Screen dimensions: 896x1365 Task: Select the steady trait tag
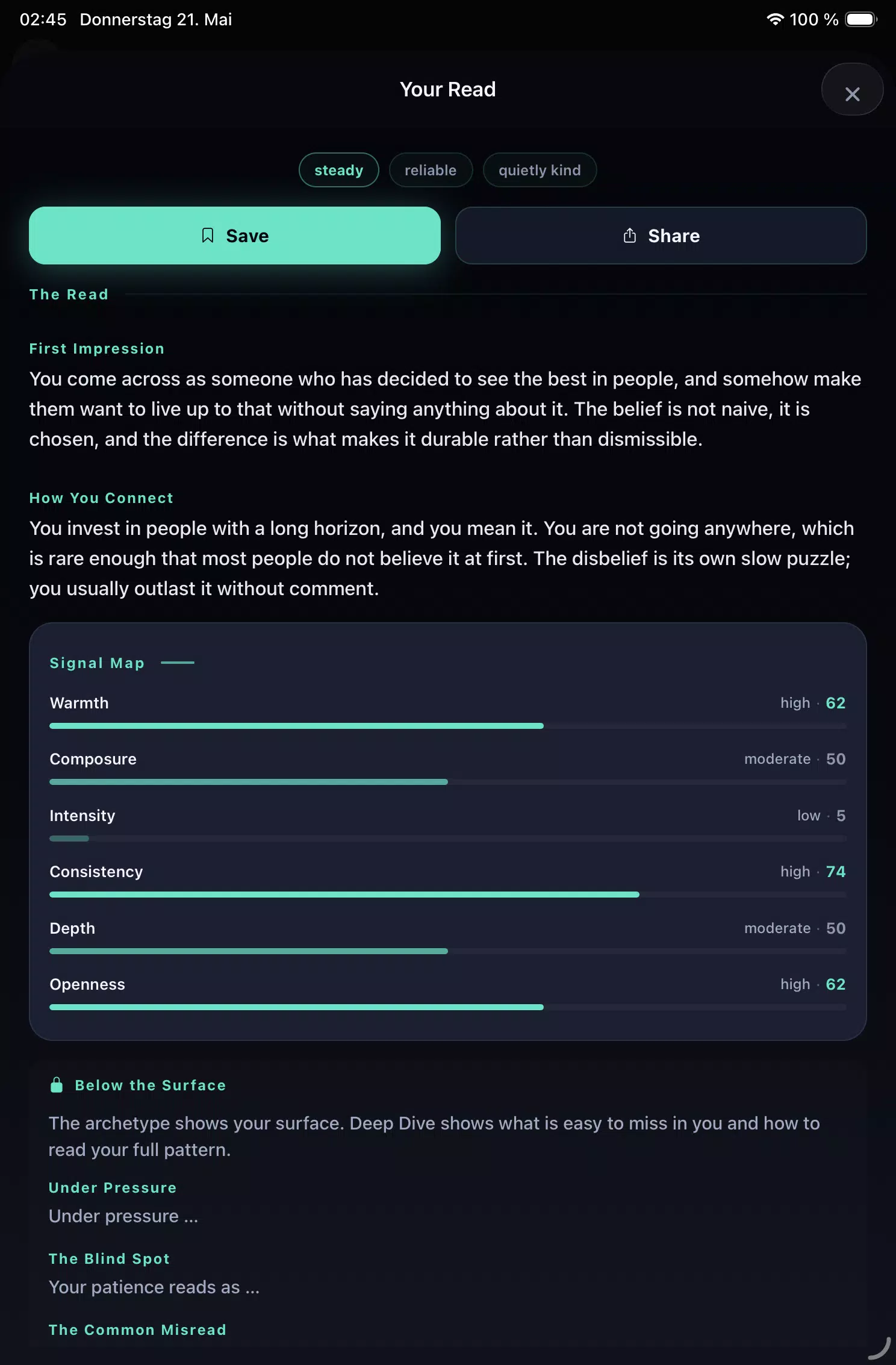pyautogui.click(x=339, y=170)
